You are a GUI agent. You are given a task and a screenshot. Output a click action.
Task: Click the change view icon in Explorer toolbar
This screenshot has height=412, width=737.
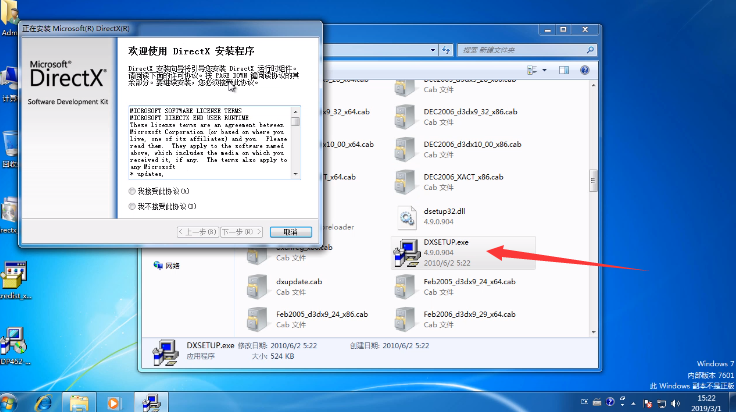[532, 70]
